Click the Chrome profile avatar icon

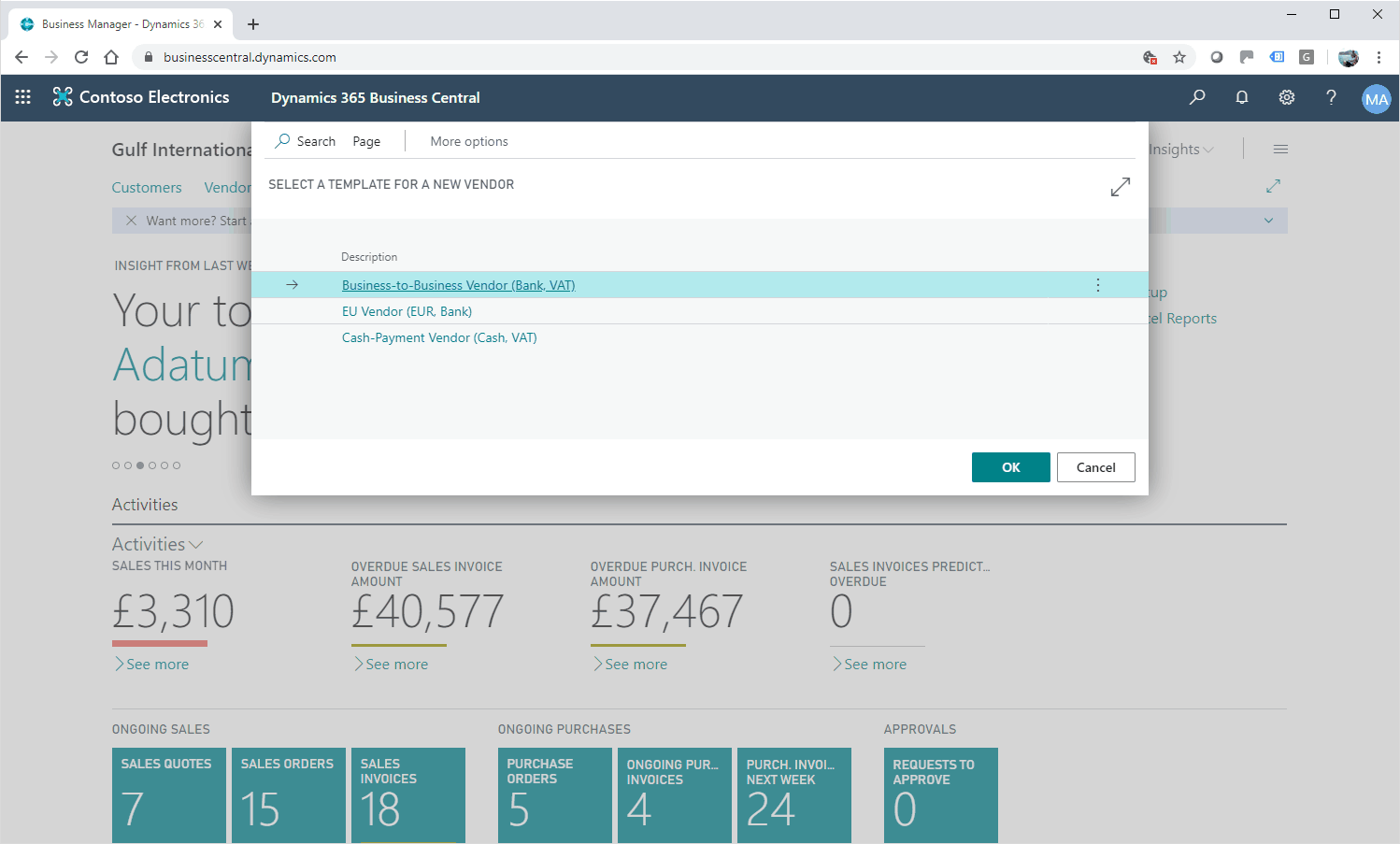[1349, 57]
